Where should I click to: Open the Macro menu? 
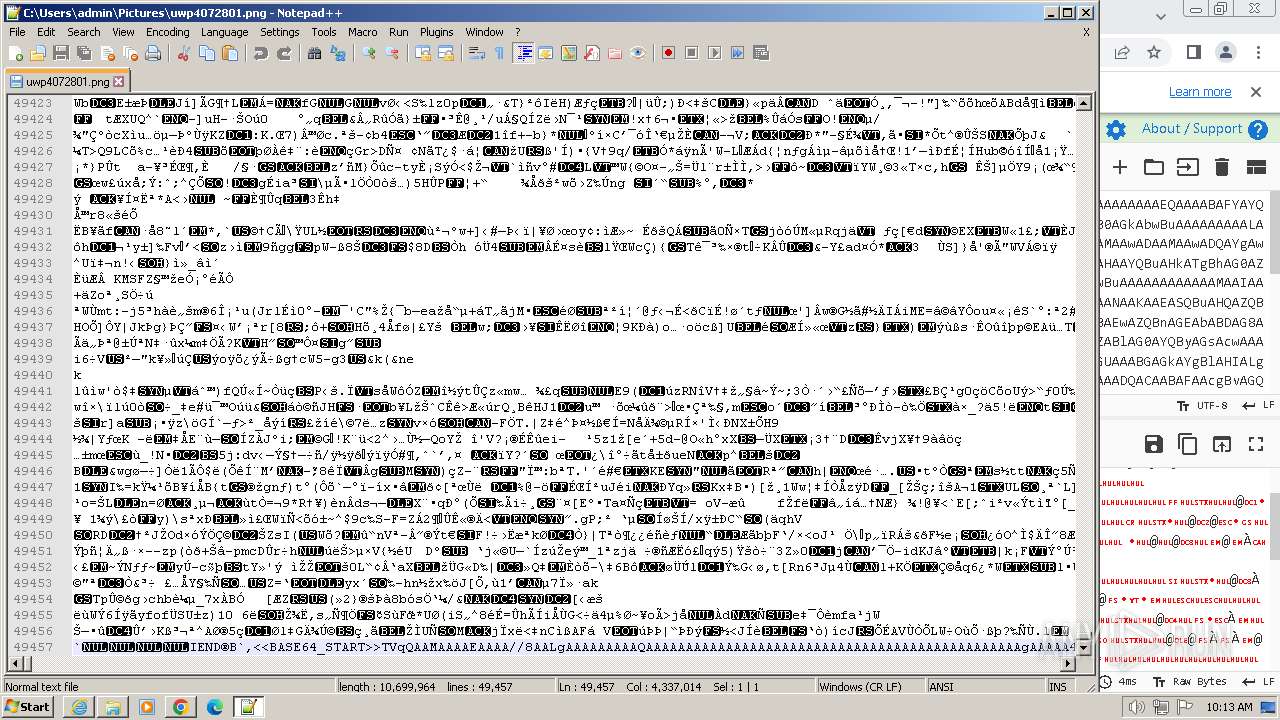click(x=362, y=32)
